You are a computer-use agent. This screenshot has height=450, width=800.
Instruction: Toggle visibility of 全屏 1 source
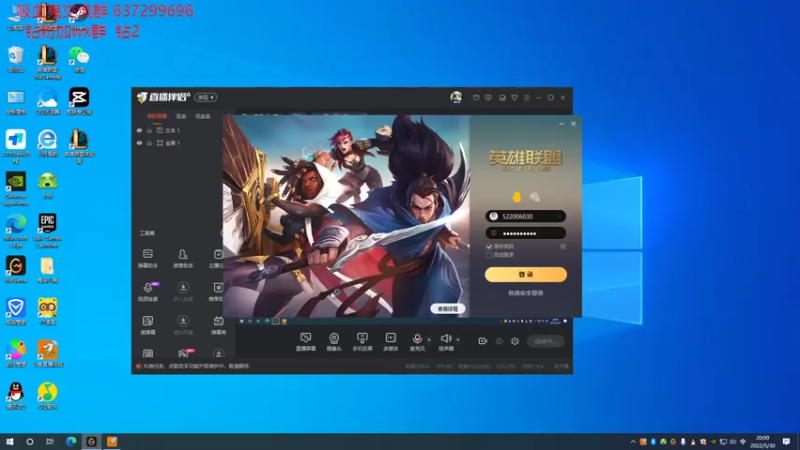(139, 143)
